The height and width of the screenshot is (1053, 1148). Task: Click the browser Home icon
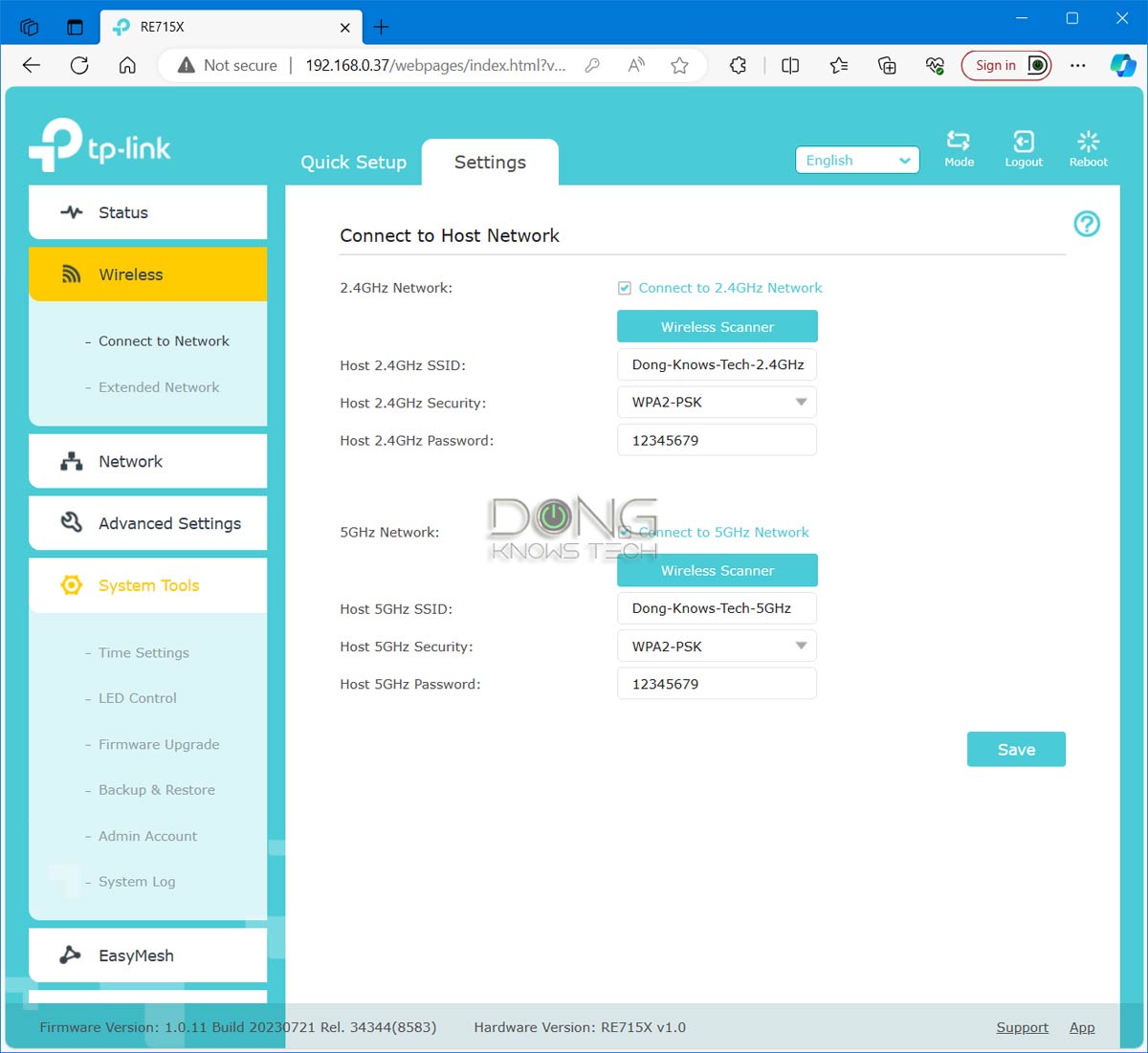click(127, 65)
